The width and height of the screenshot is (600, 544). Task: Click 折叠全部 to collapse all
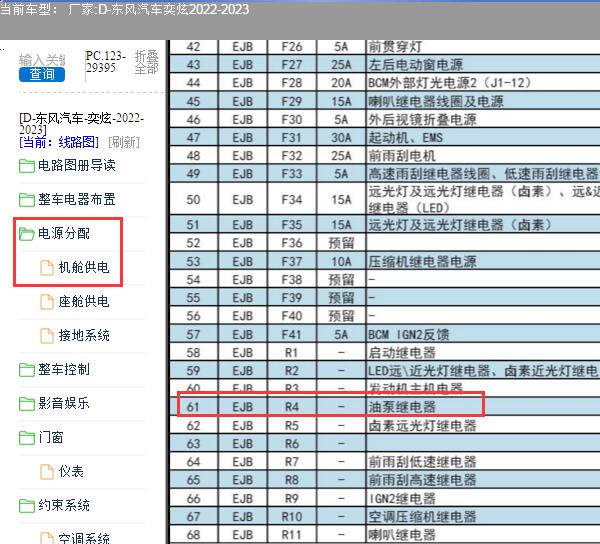pos(146,62)
